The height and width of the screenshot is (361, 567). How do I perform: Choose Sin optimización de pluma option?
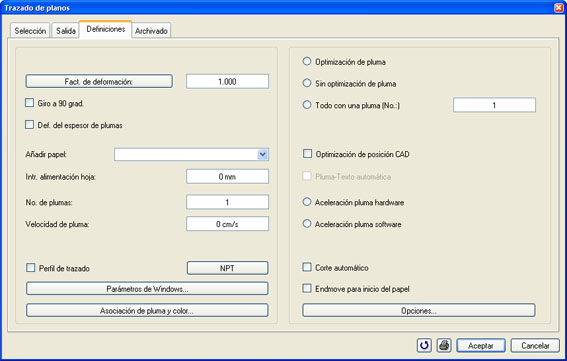(307, 83)
